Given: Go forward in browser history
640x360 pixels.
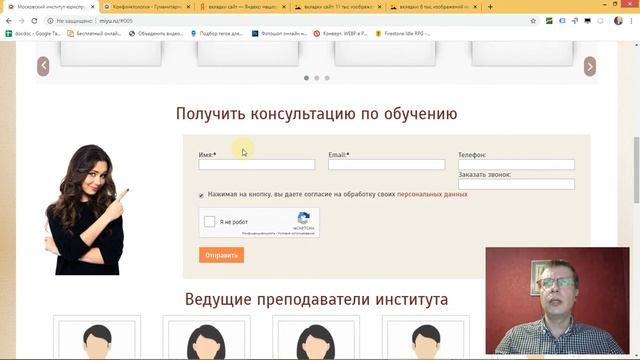Looking at the screenshot, I should tap(22, 21).
